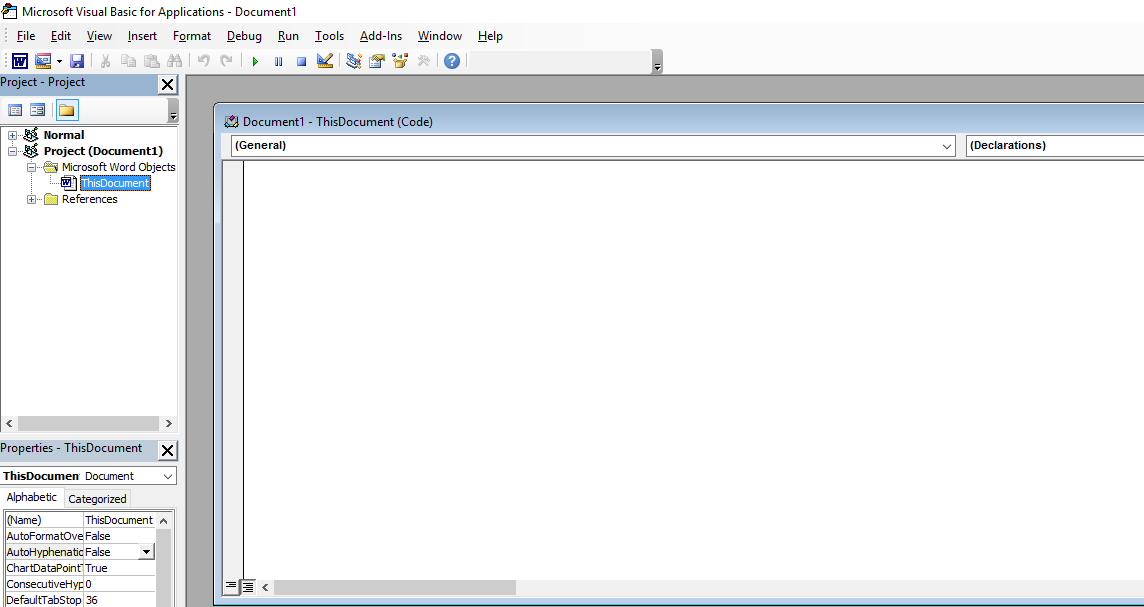The height and width of the screenshot is (607, 1144).
Task: Collapse the Project (Document1) node
Action: pyautogui.click(x=12, y=152)
